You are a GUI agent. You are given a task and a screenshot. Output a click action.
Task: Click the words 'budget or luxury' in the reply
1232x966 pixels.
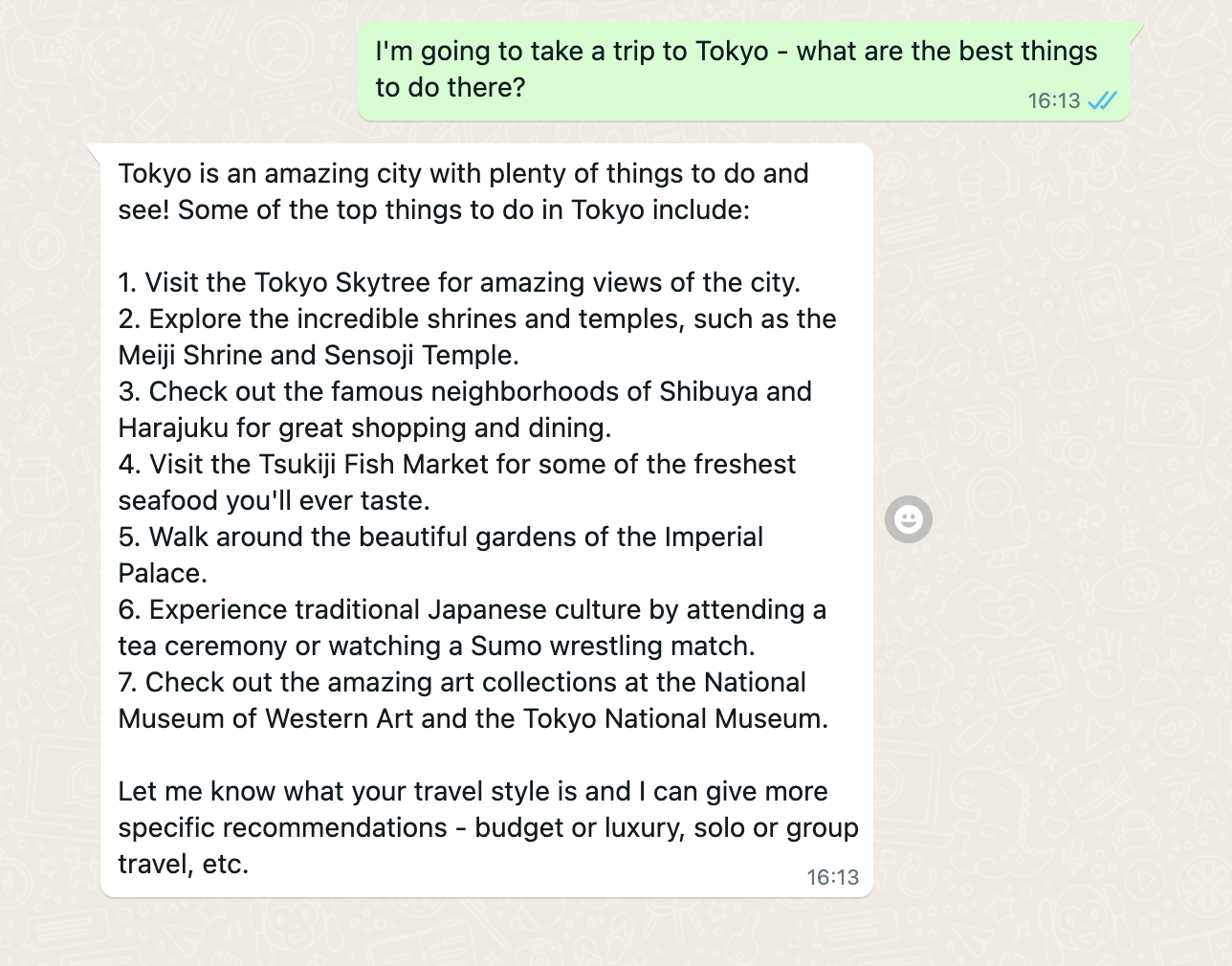coord(580,827)
